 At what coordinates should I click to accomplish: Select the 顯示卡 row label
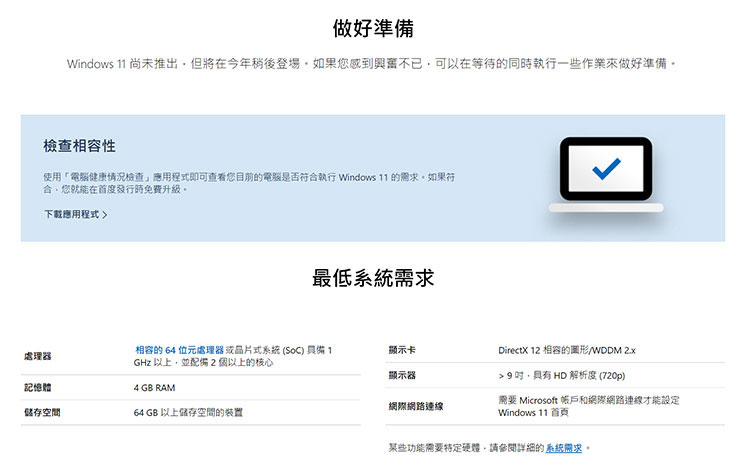coord(402,350)
